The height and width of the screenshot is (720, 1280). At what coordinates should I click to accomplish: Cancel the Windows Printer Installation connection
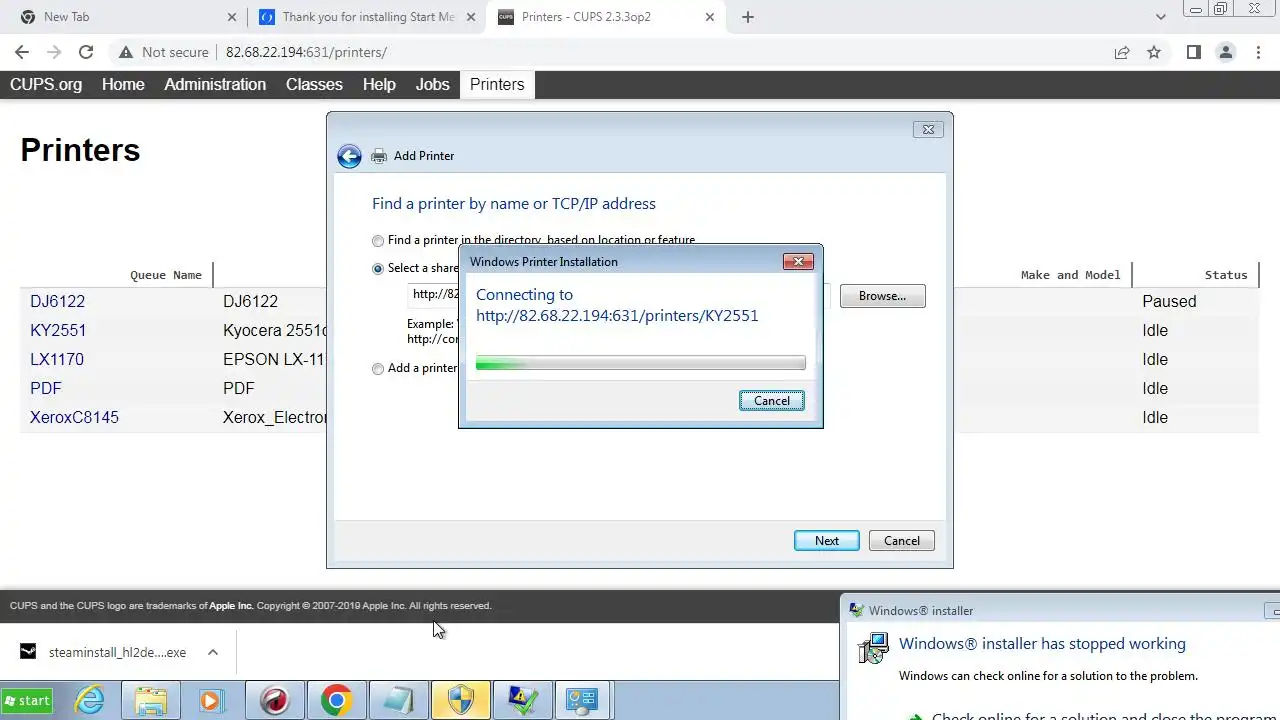tap(771, 401)
